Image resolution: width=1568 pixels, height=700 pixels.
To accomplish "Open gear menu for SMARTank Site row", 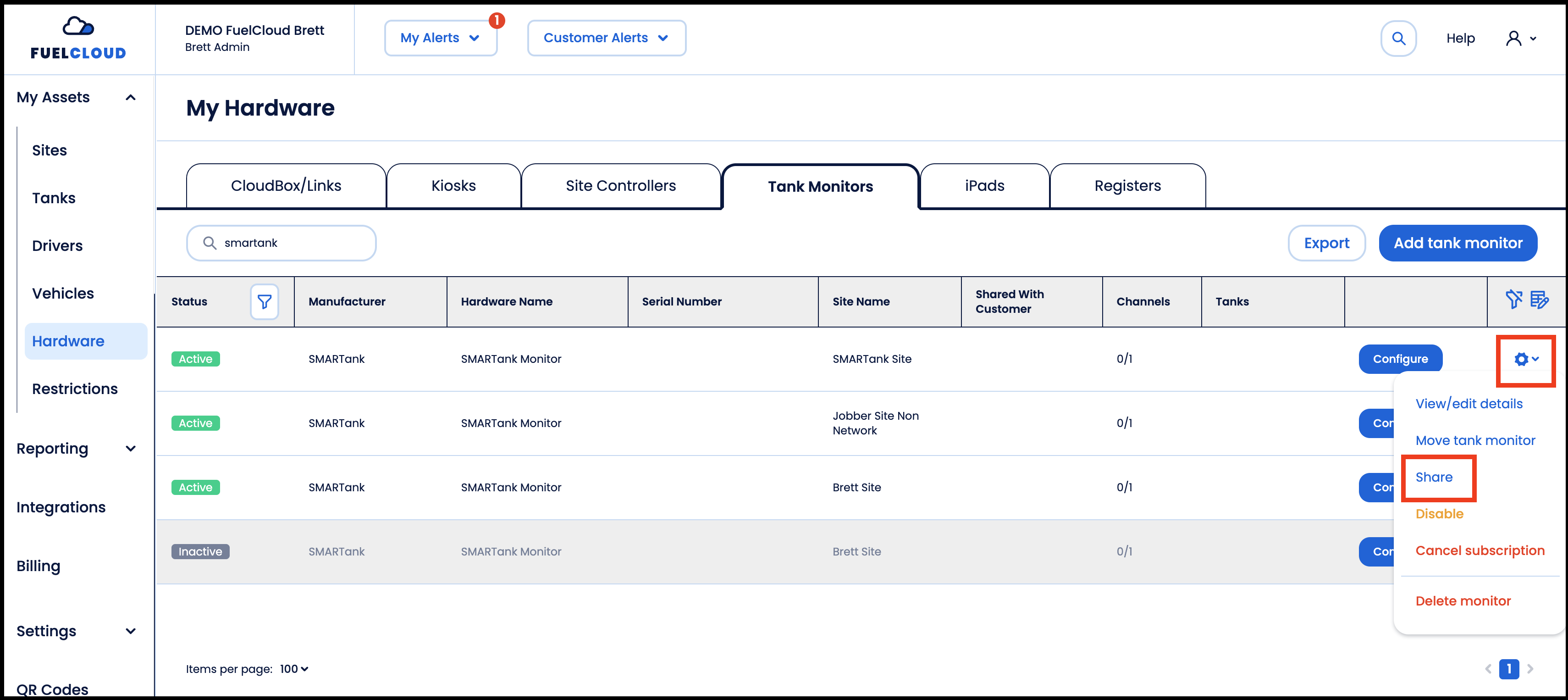I will click(1526, 360).
